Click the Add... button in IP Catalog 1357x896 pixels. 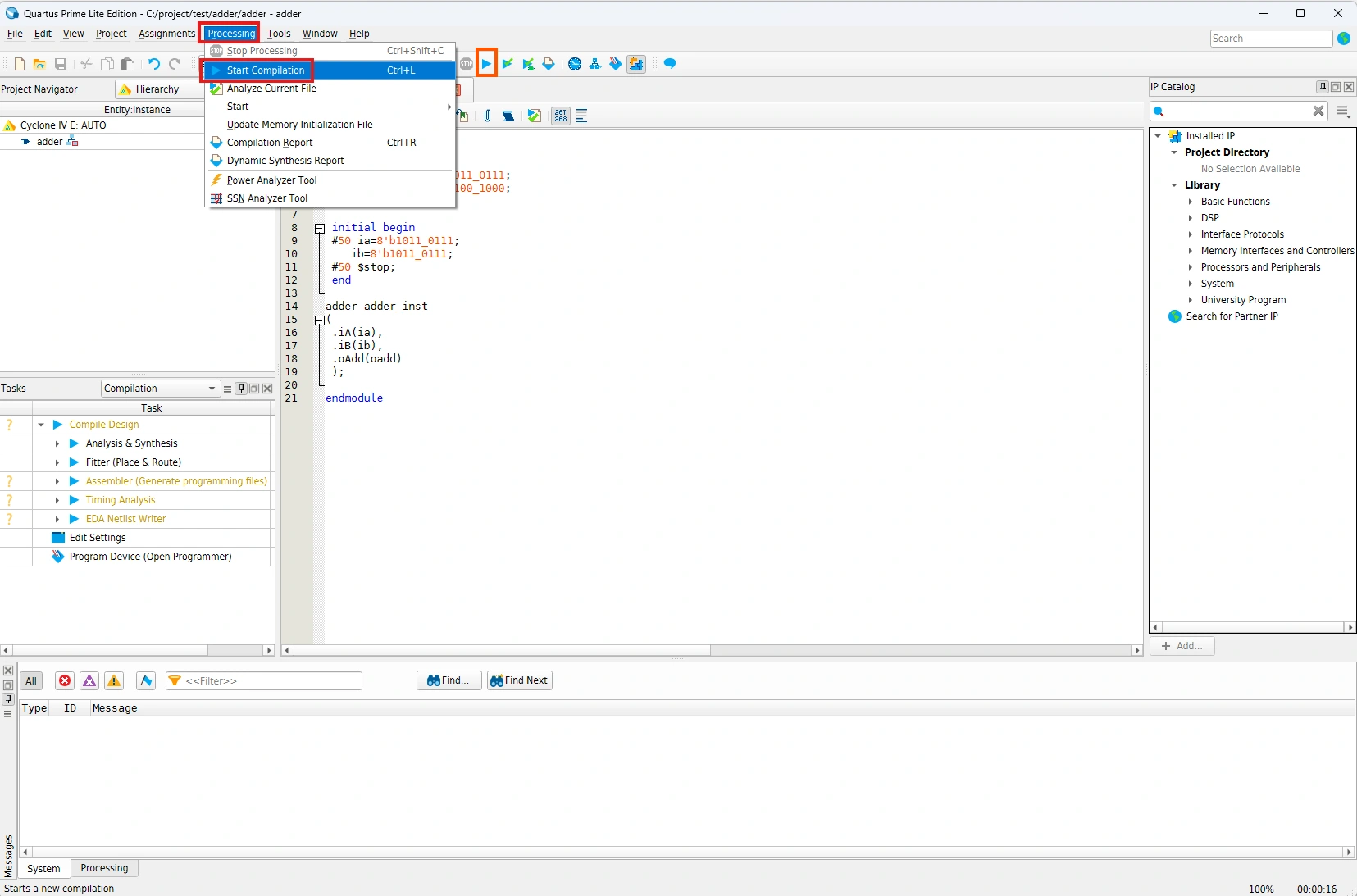(x=1182, y=646)
